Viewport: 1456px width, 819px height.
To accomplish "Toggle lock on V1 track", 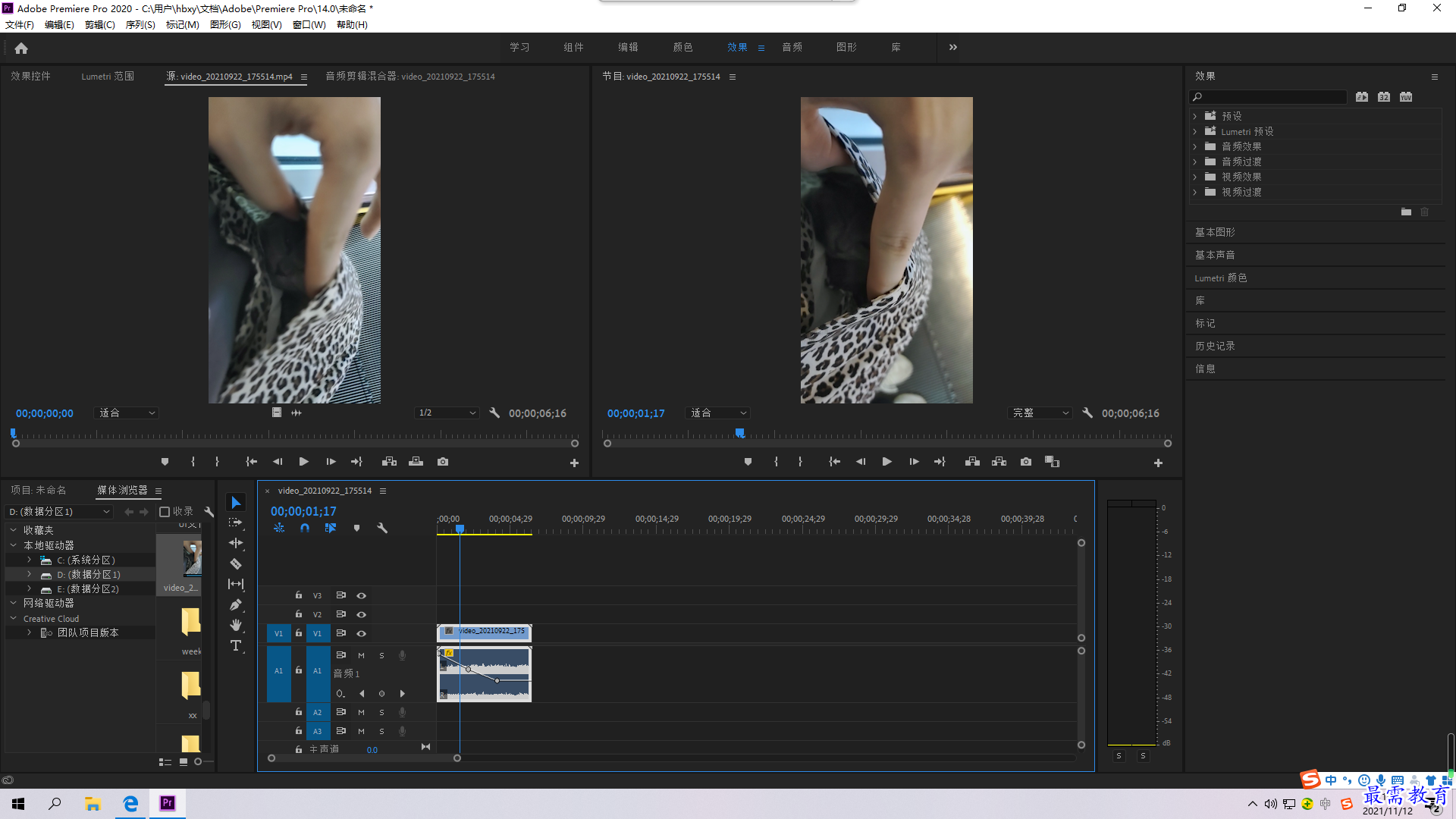I will click(x=299, y=633).
